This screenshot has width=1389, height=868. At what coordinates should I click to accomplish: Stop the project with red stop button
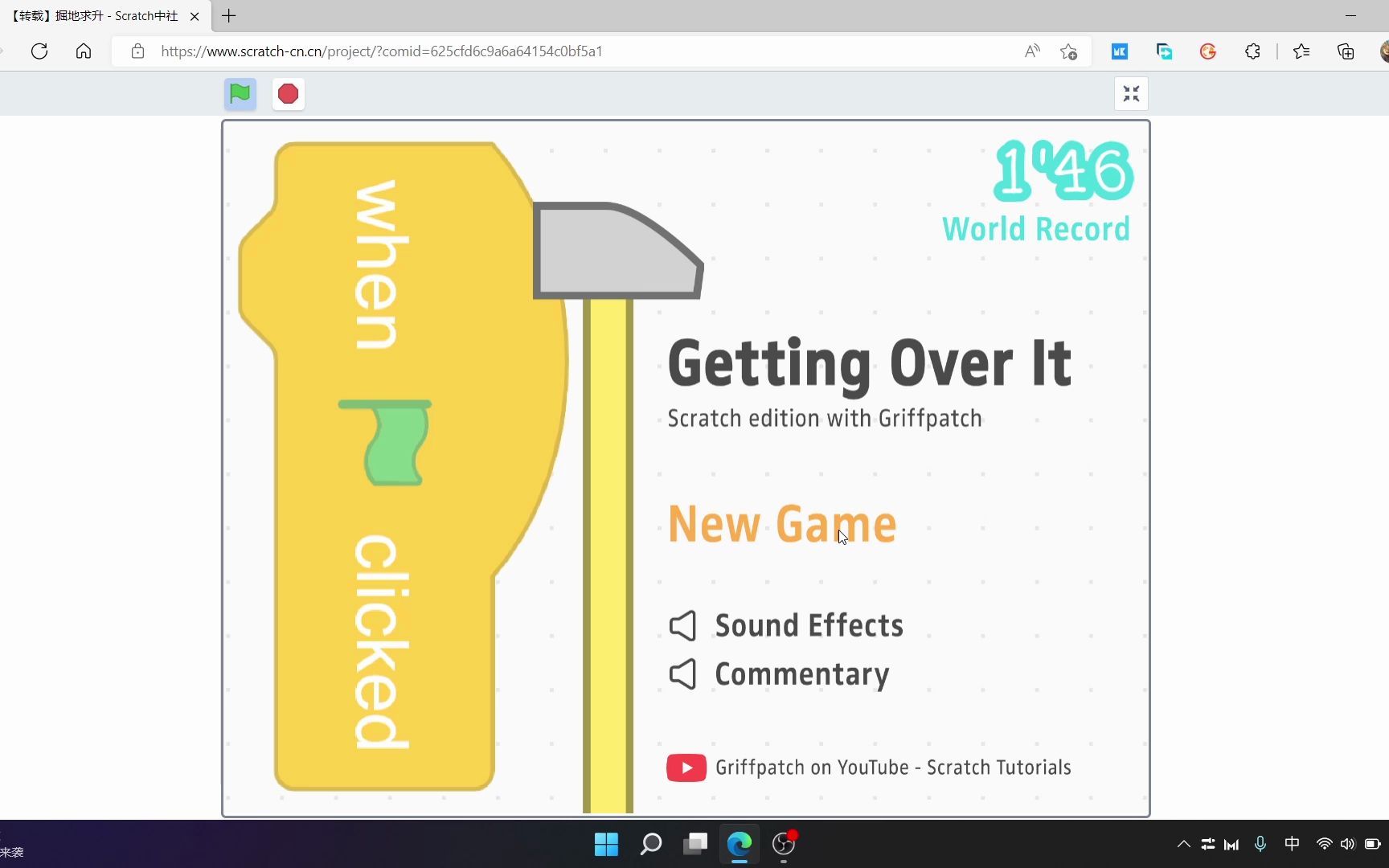click(x=288, y=94)
